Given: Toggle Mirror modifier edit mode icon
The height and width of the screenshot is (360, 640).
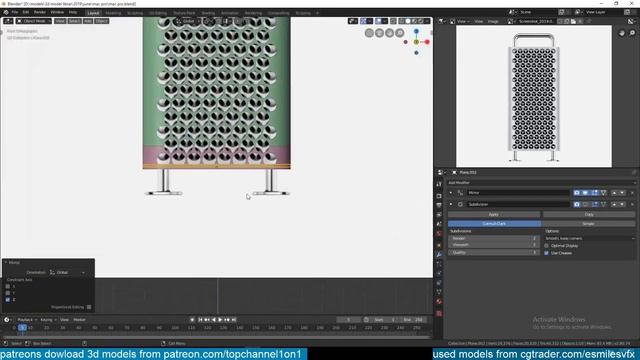Looking at the screenshot, I should 594,193.
